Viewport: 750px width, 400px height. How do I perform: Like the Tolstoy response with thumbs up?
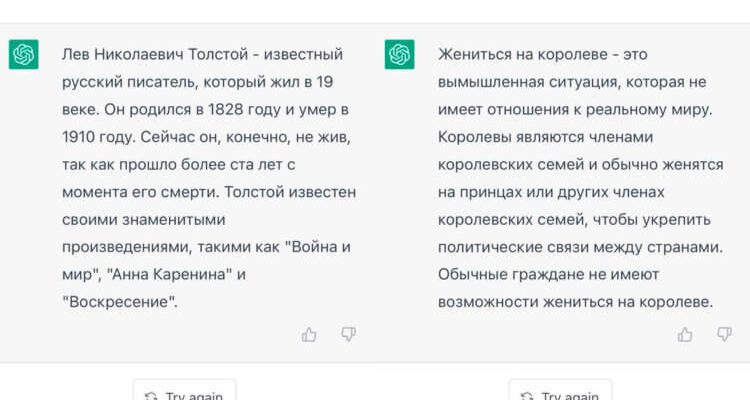[x=310, y=335]
